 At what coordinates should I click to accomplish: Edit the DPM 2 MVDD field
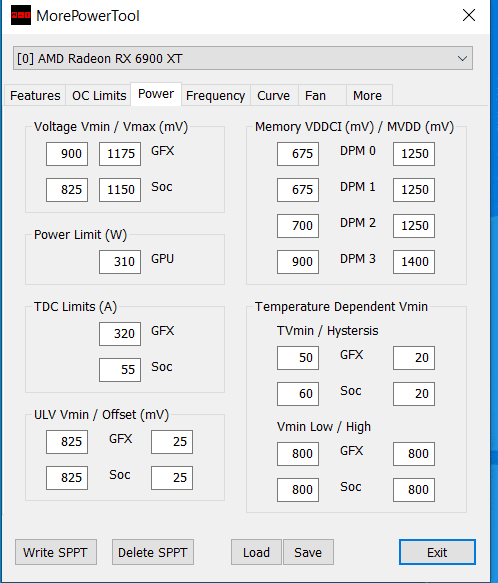(x=414, y=226)
